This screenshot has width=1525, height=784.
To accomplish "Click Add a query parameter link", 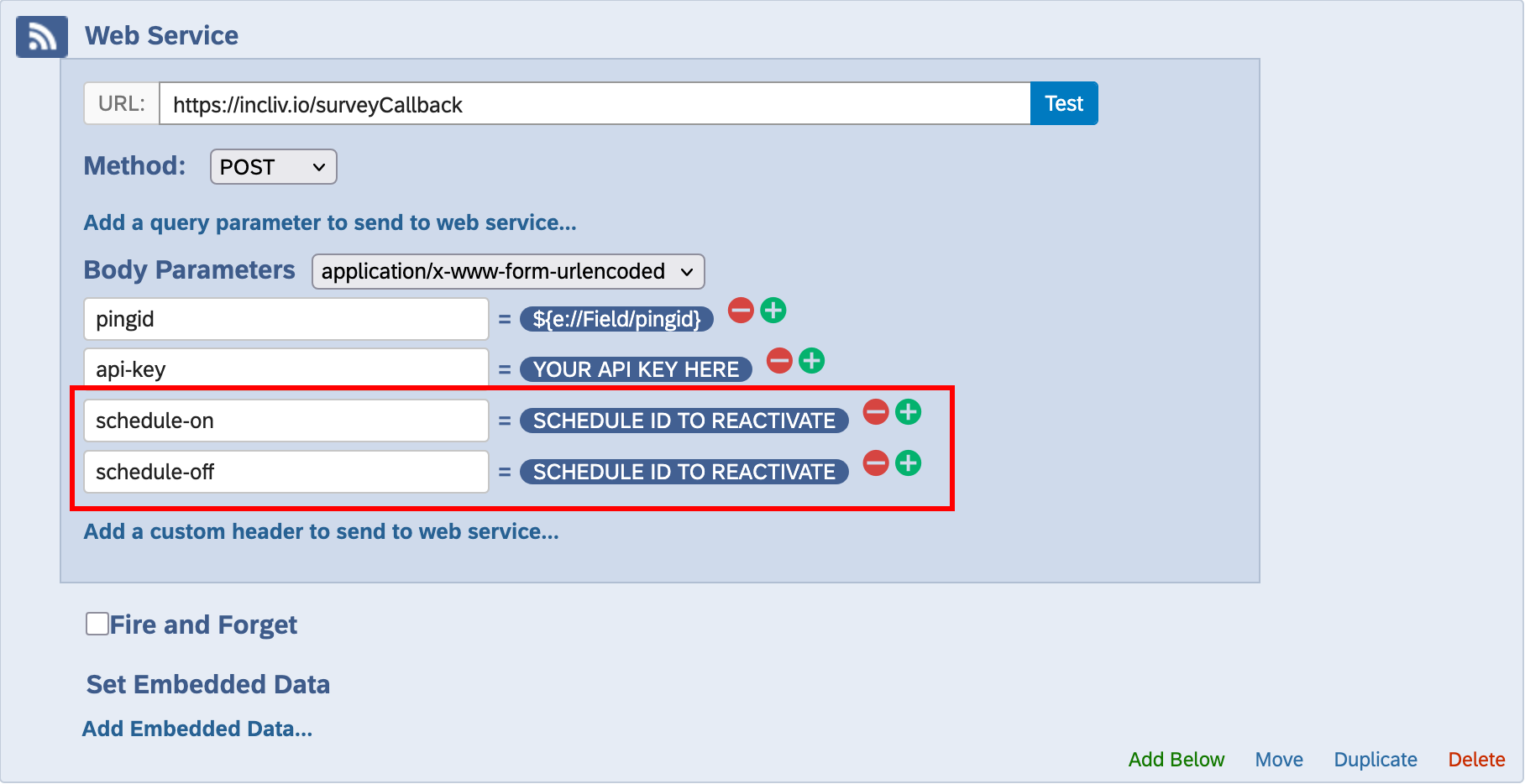I will tap(330, 222).
